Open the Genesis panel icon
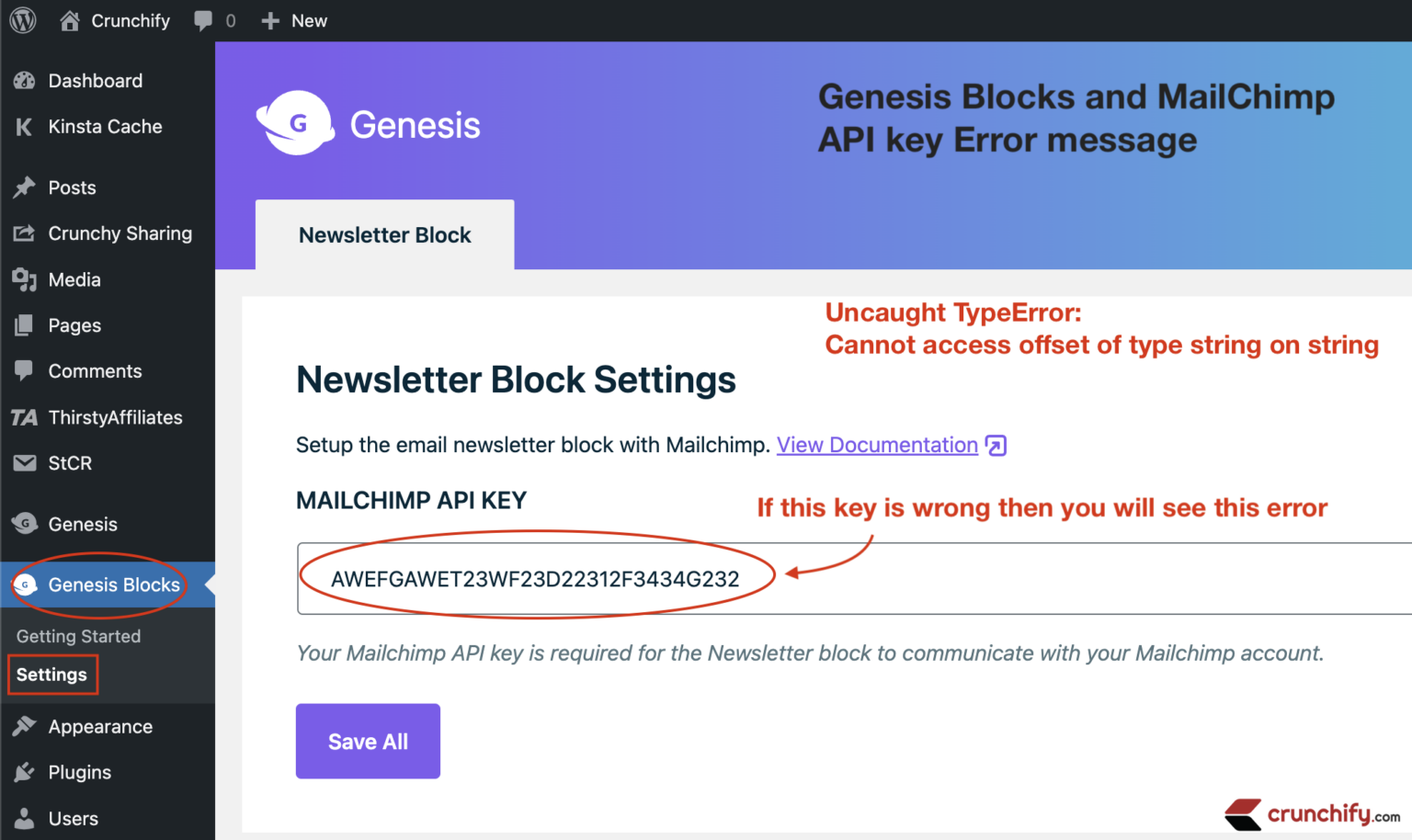Image resolution: width=1412 pixels, height=840 pixels. pyautogui.click(x=24, y=524)
